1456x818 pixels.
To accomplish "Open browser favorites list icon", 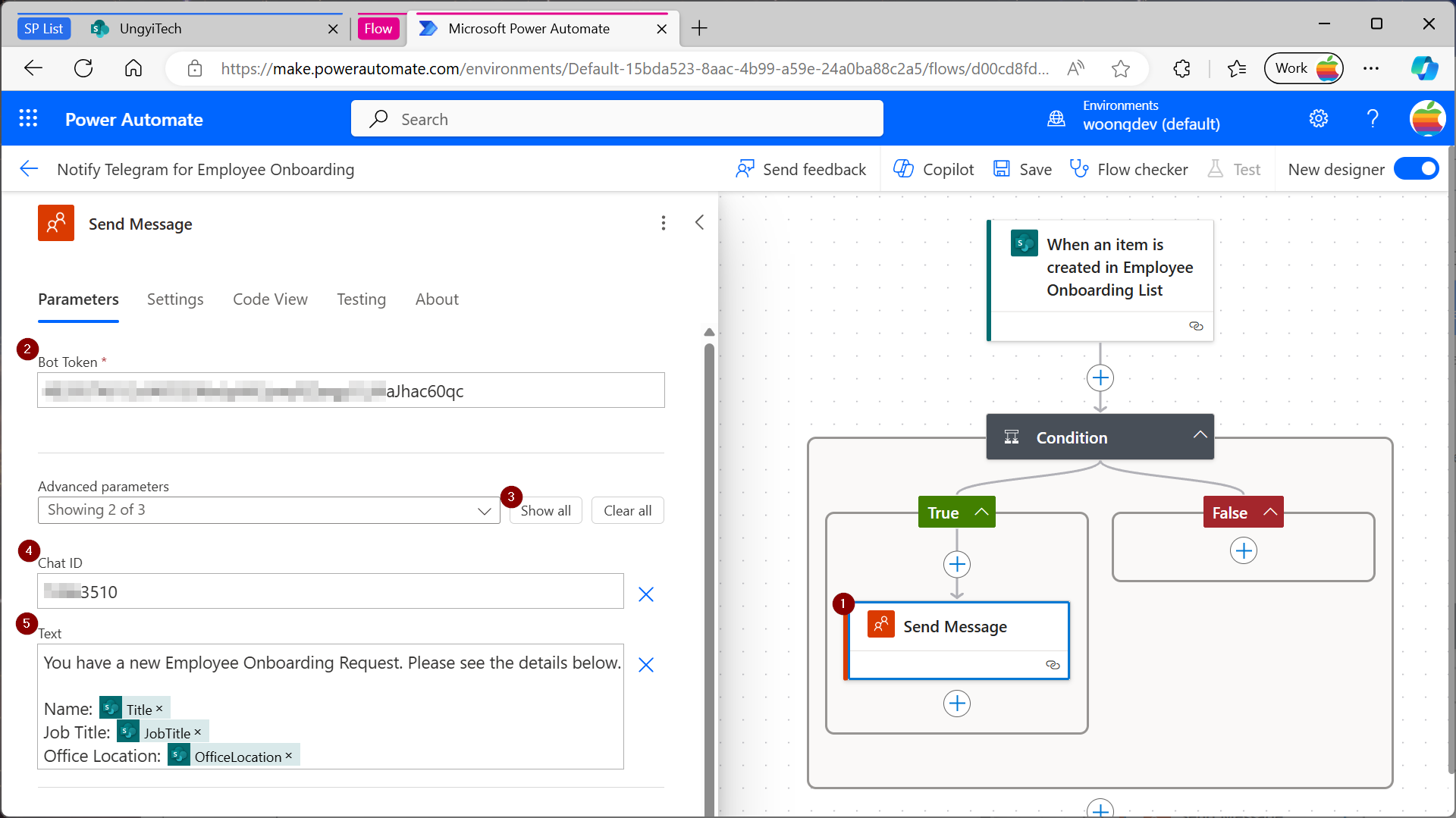I will coord(1237,68).
